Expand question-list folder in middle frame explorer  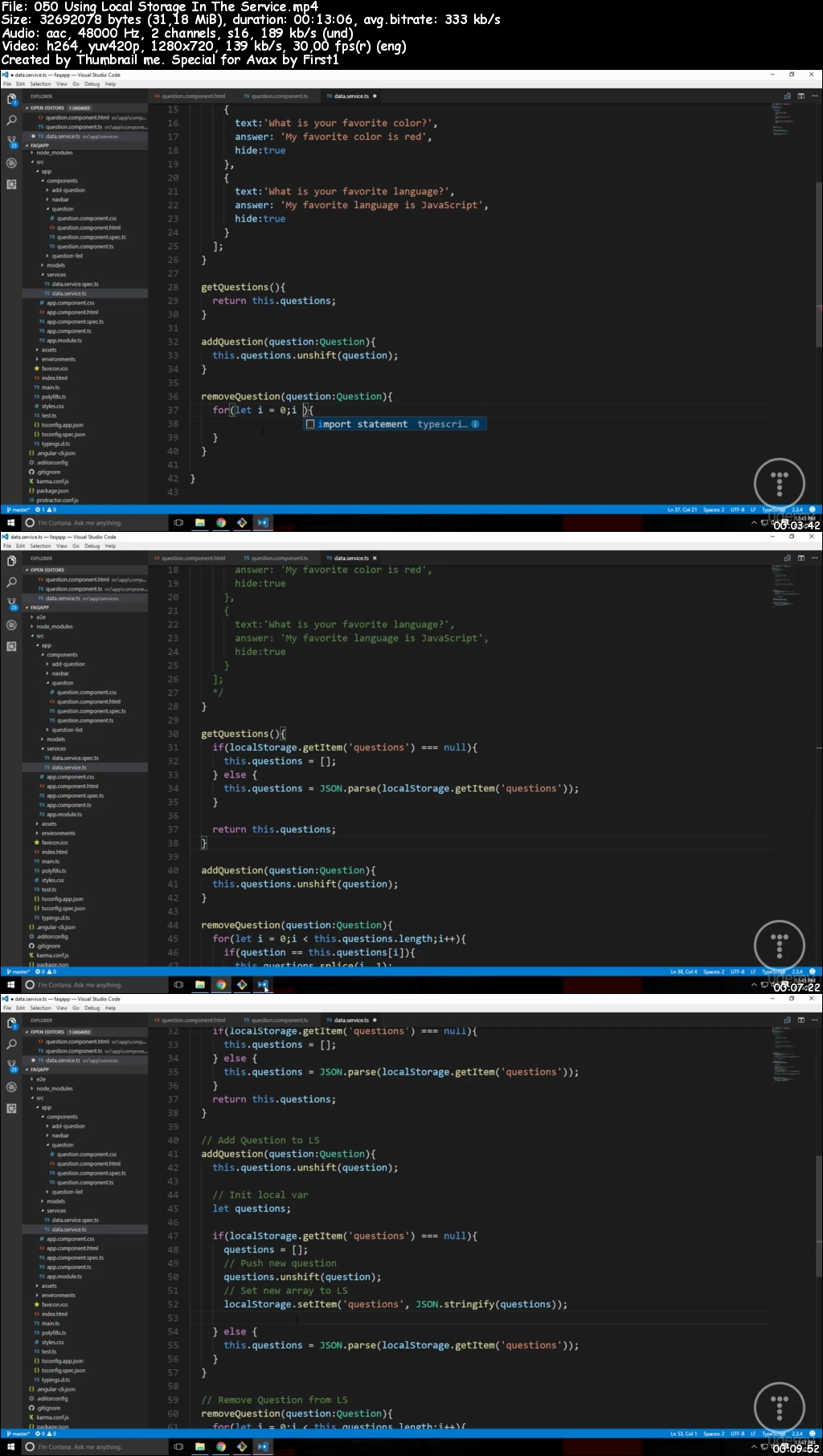point(68,730)
